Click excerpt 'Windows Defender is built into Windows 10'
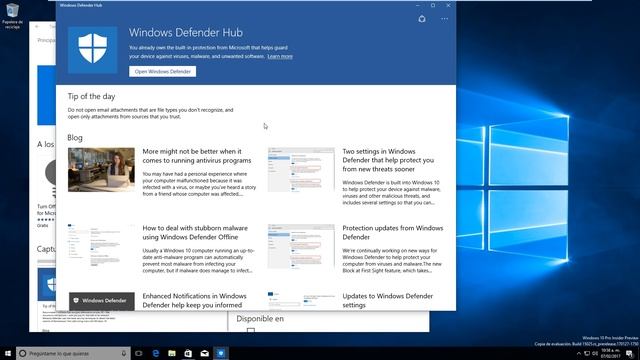Screen dimensions: 640x360 (x=392, y=193)
